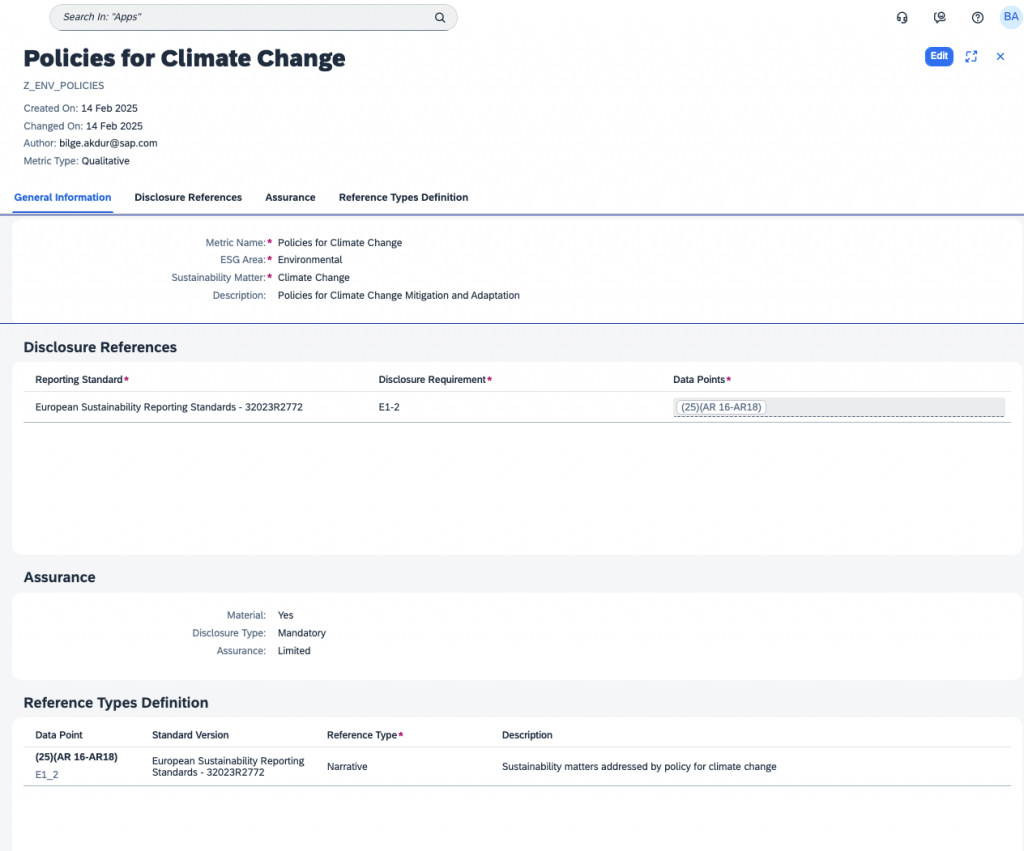
Task: Open the feedback chat icon
Action: tap(940, 18)
